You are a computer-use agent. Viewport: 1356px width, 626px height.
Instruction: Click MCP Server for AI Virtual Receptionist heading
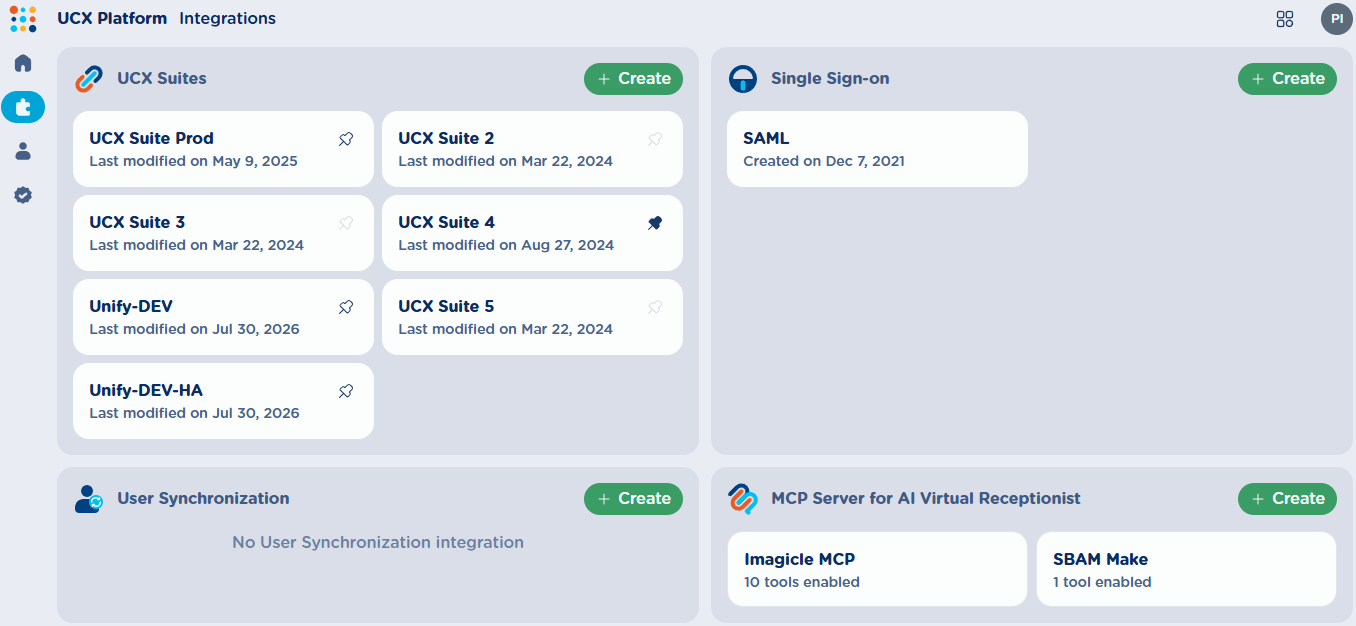tap(926, 499)
